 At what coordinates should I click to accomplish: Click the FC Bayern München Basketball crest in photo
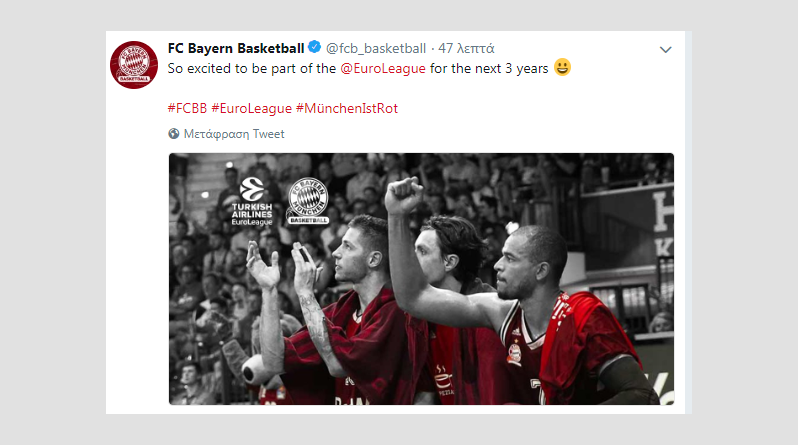307,201
